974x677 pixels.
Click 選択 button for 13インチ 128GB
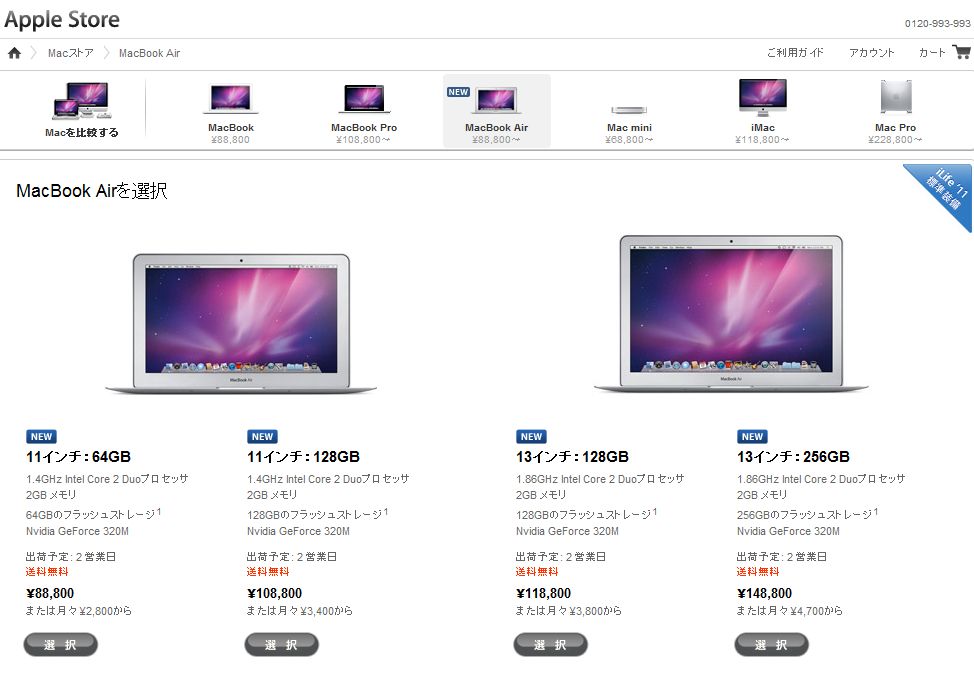coord(550,645)
